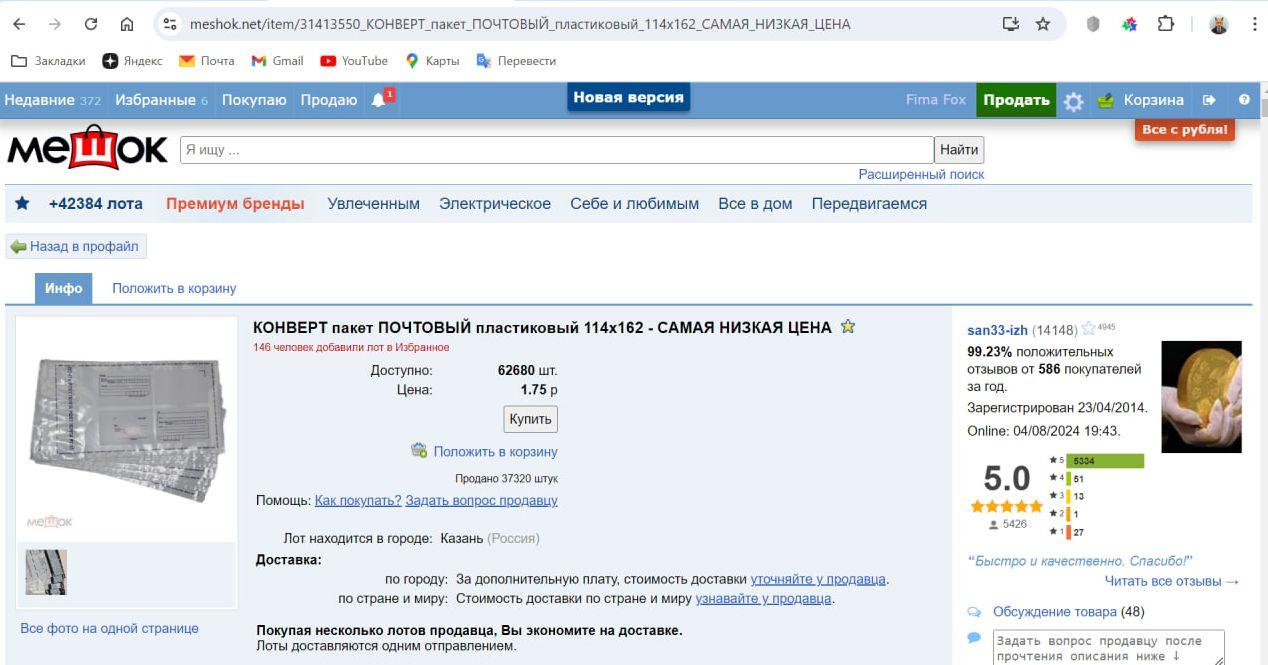The width and height of the screenshot is (1268, 665).
Task: Log out using the exit arrow icon
Action: coord(1209,100)
